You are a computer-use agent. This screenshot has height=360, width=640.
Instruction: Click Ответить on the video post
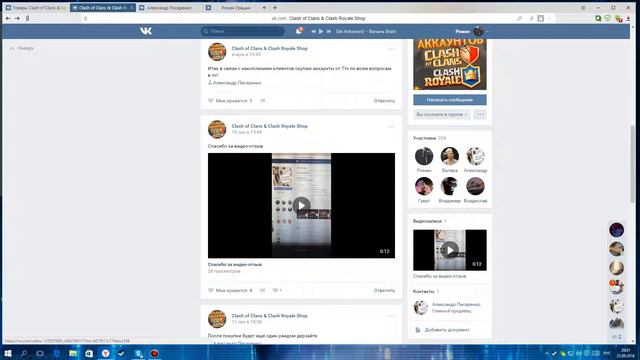(384, 290)
